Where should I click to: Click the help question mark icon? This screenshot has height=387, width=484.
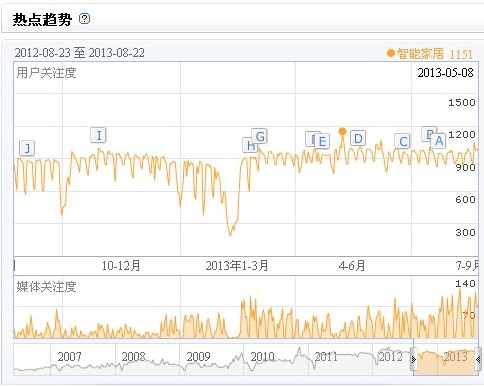click(84, 18)
